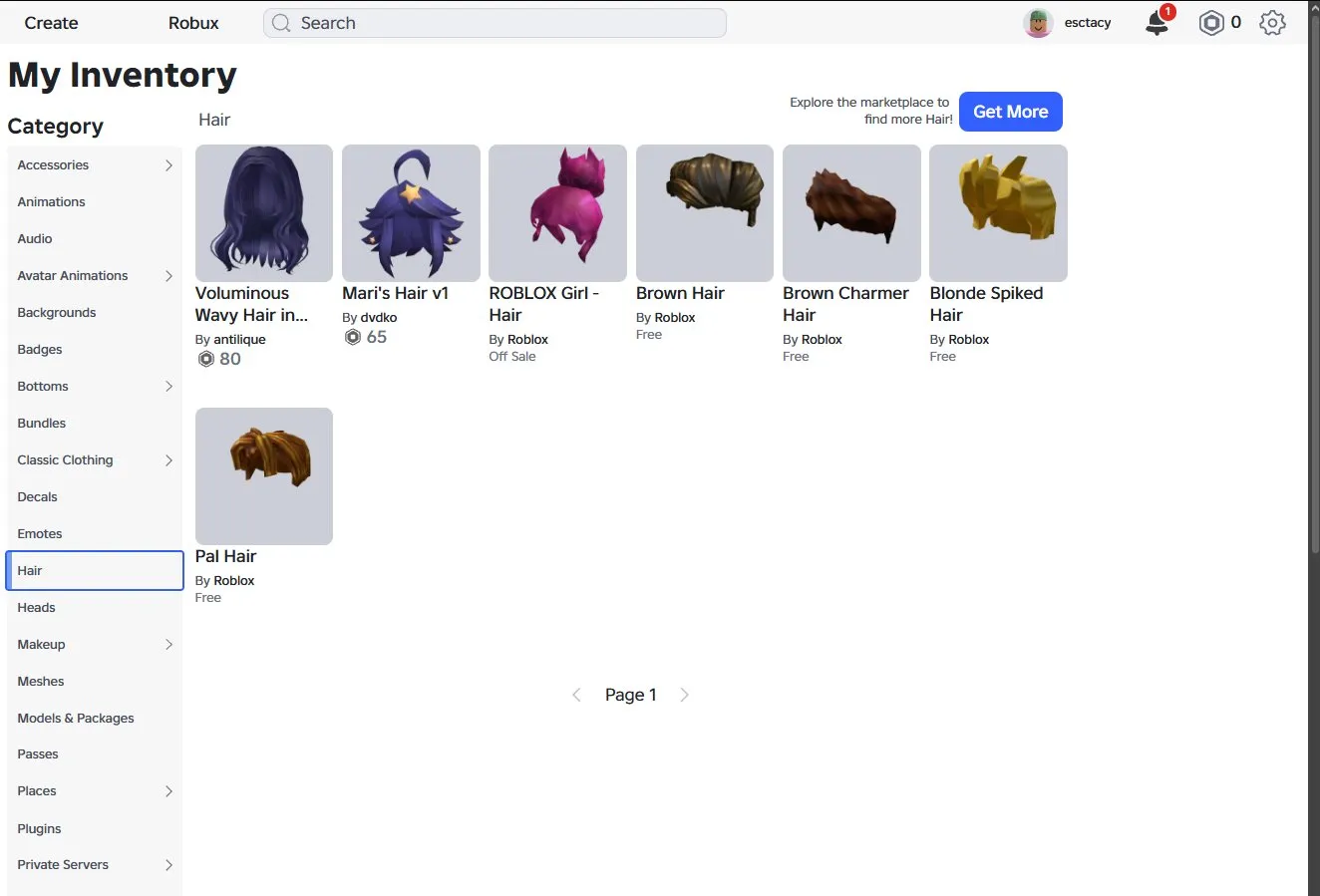Viewport: 1320px width, 896px height.
Task: Open the Mari's Hair v1 thumbnail
Action: click(x=411, y=213)
